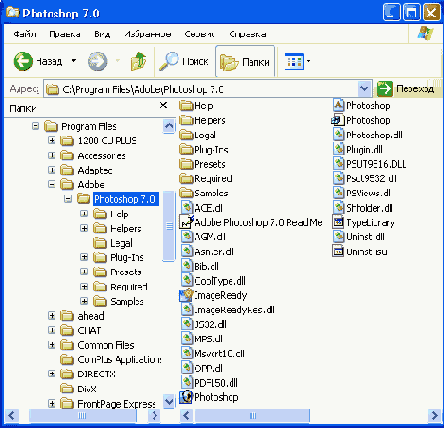Select the CoolType.dll file icon
This screenshot has height=428, width=444.
point(187,280)
